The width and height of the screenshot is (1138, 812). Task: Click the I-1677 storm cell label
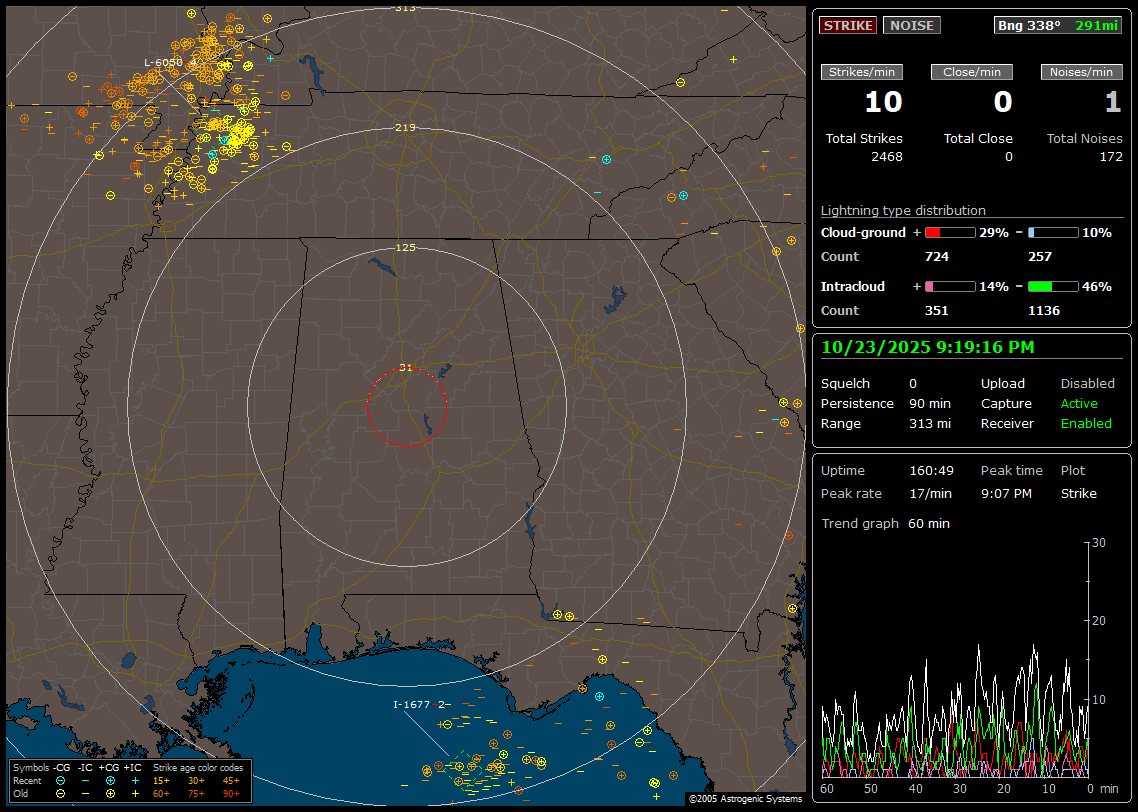[x=411, y=704]
